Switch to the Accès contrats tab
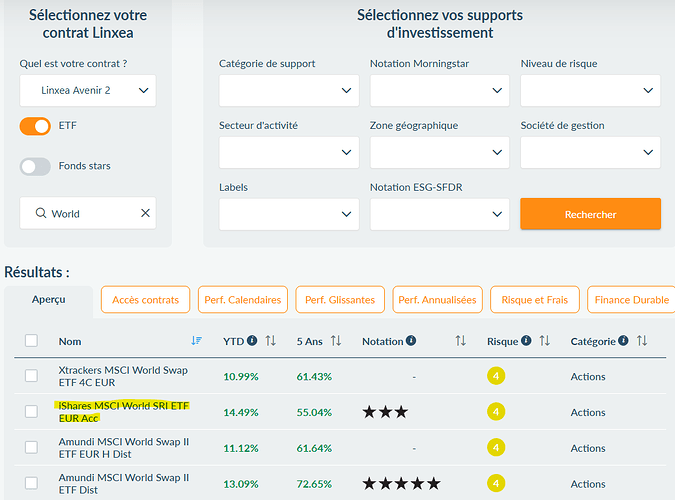This screenshot has height=500, width=675. click(146, 300)
